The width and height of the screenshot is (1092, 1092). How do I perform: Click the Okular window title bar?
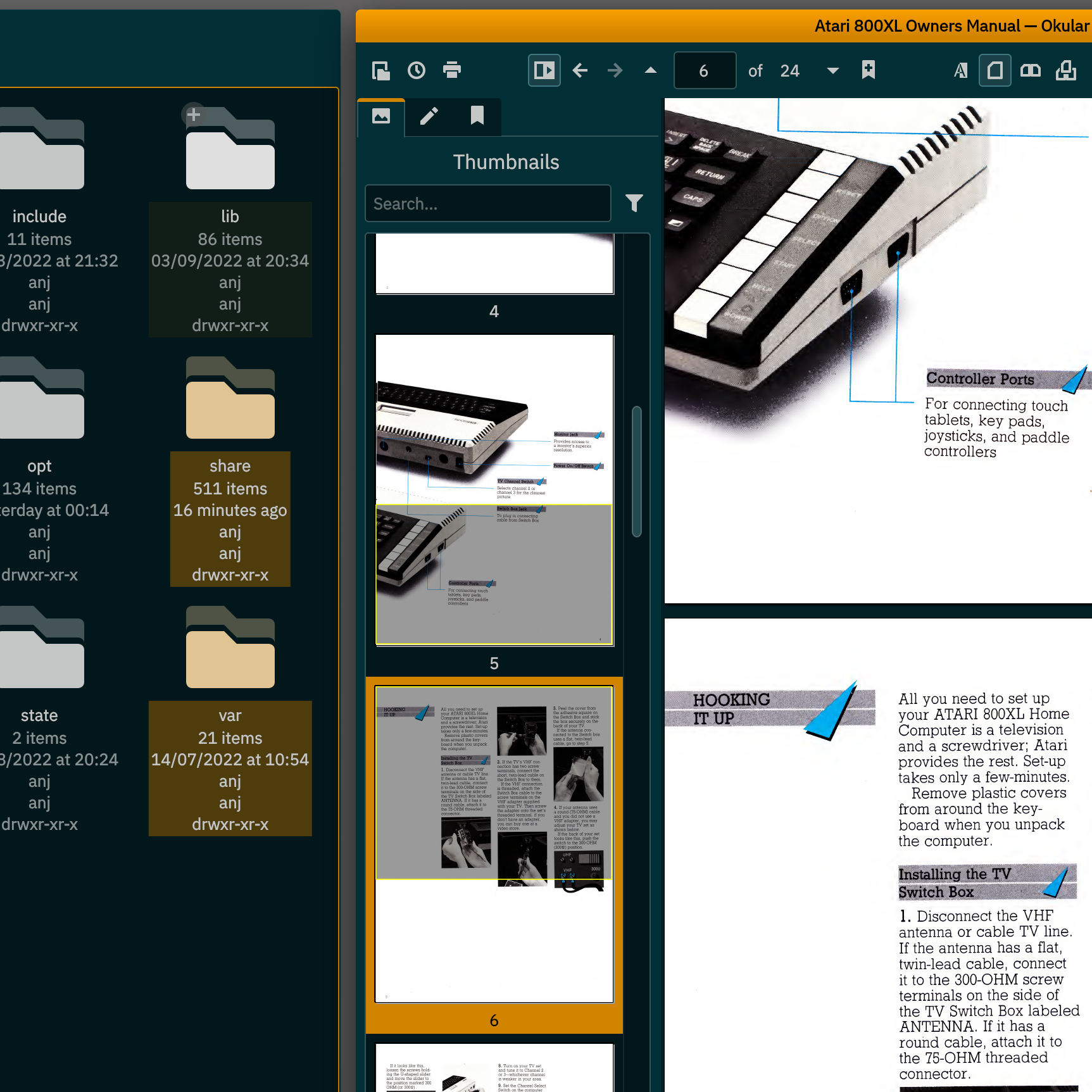tap(724, 26)
